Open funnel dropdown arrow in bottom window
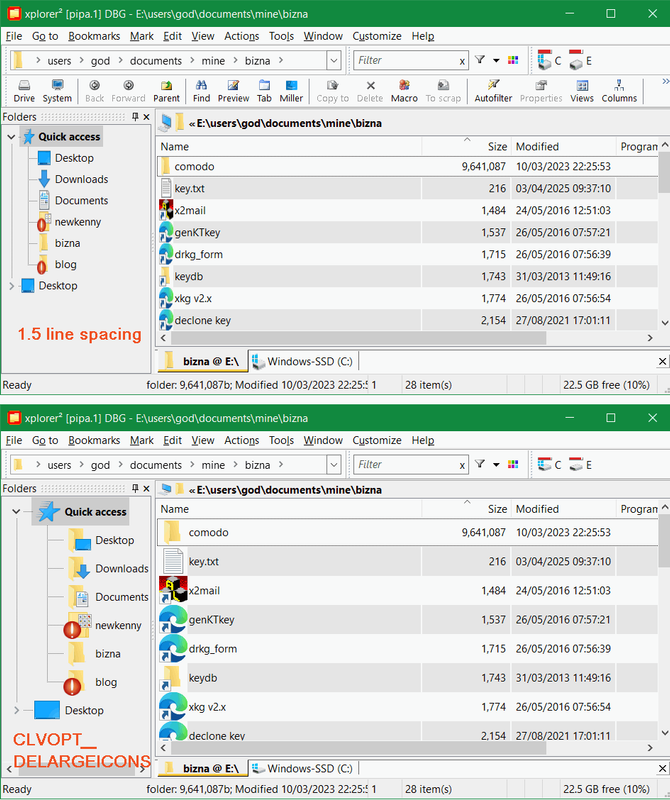 [x=496, y=465]
